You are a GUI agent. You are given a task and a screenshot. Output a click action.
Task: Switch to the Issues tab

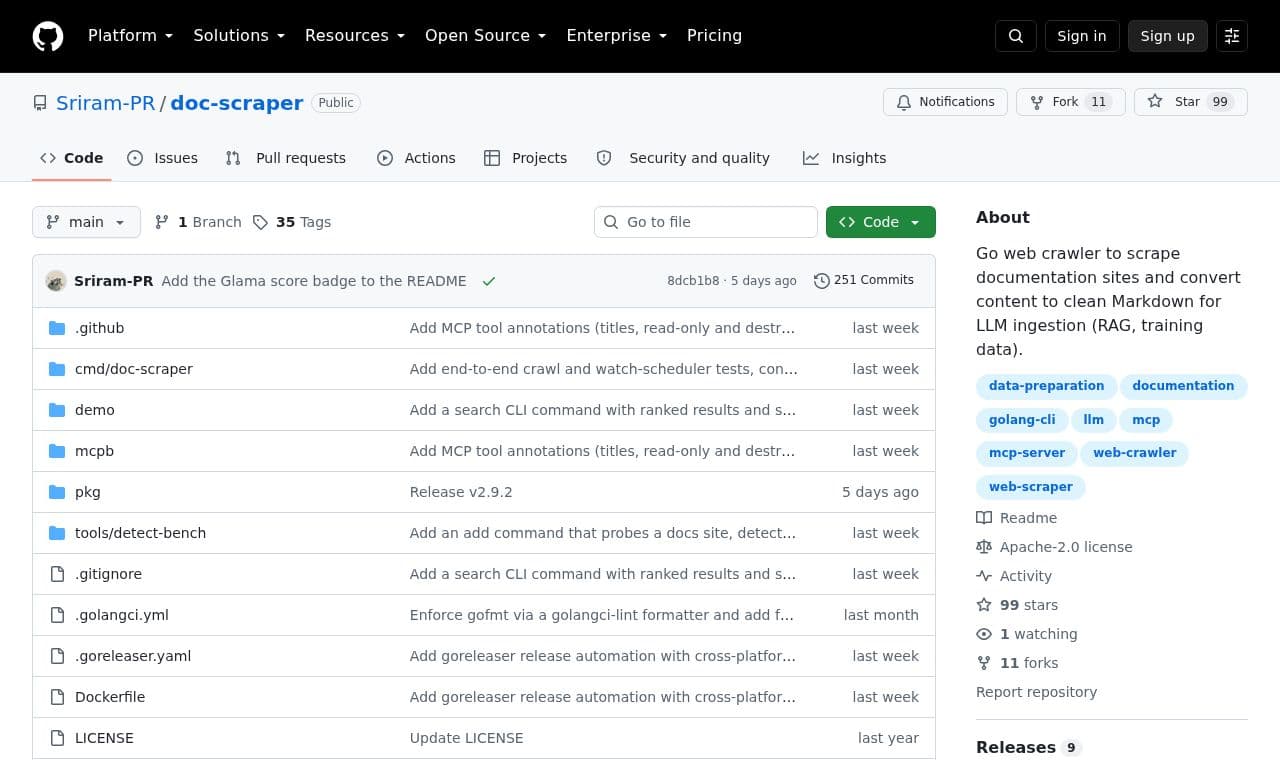tap(162, 158)
